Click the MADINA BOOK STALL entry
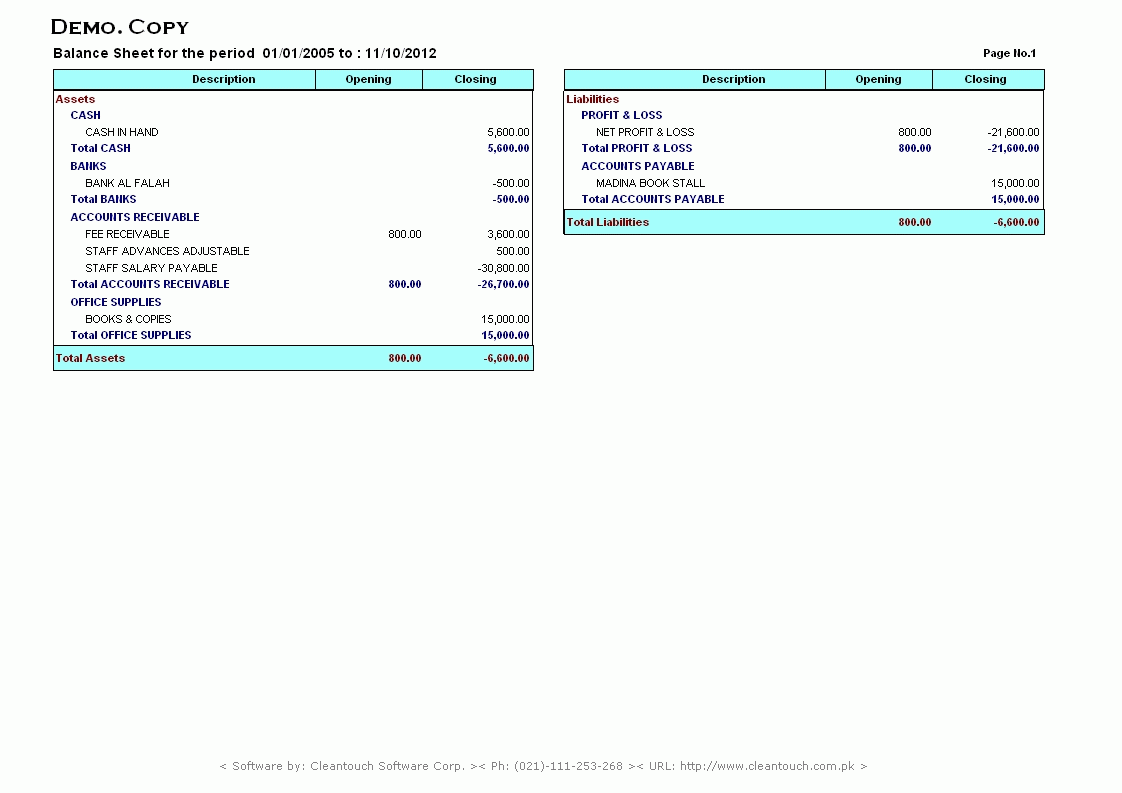This screenshot has width=1122, height=793. click(650, 183)
